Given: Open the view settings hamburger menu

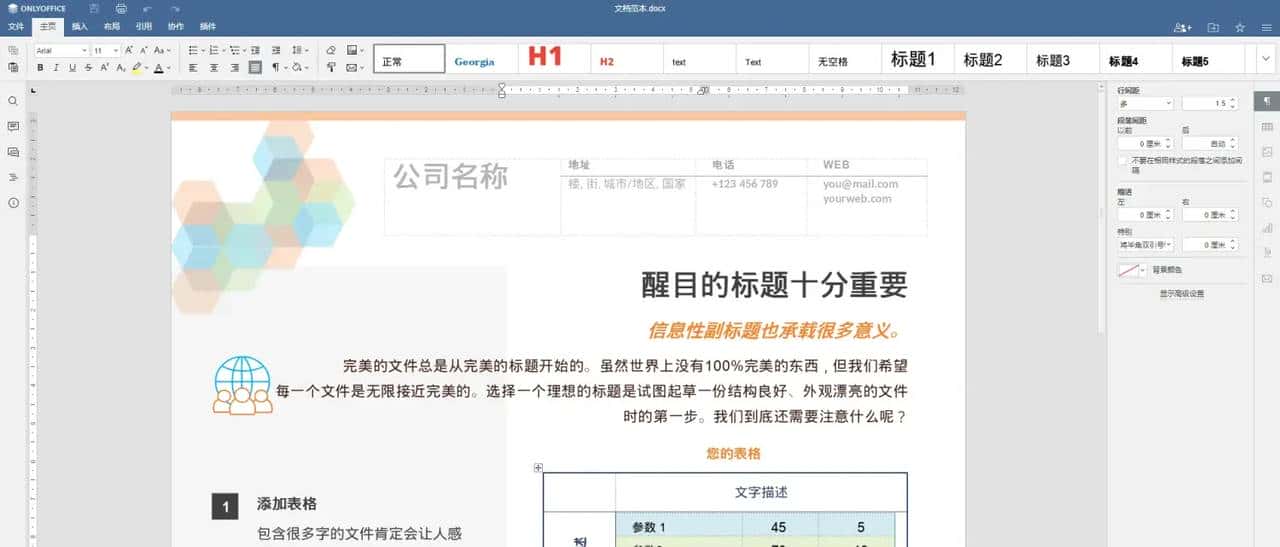Looking at the screenshot, I should tap(1266, 28).
